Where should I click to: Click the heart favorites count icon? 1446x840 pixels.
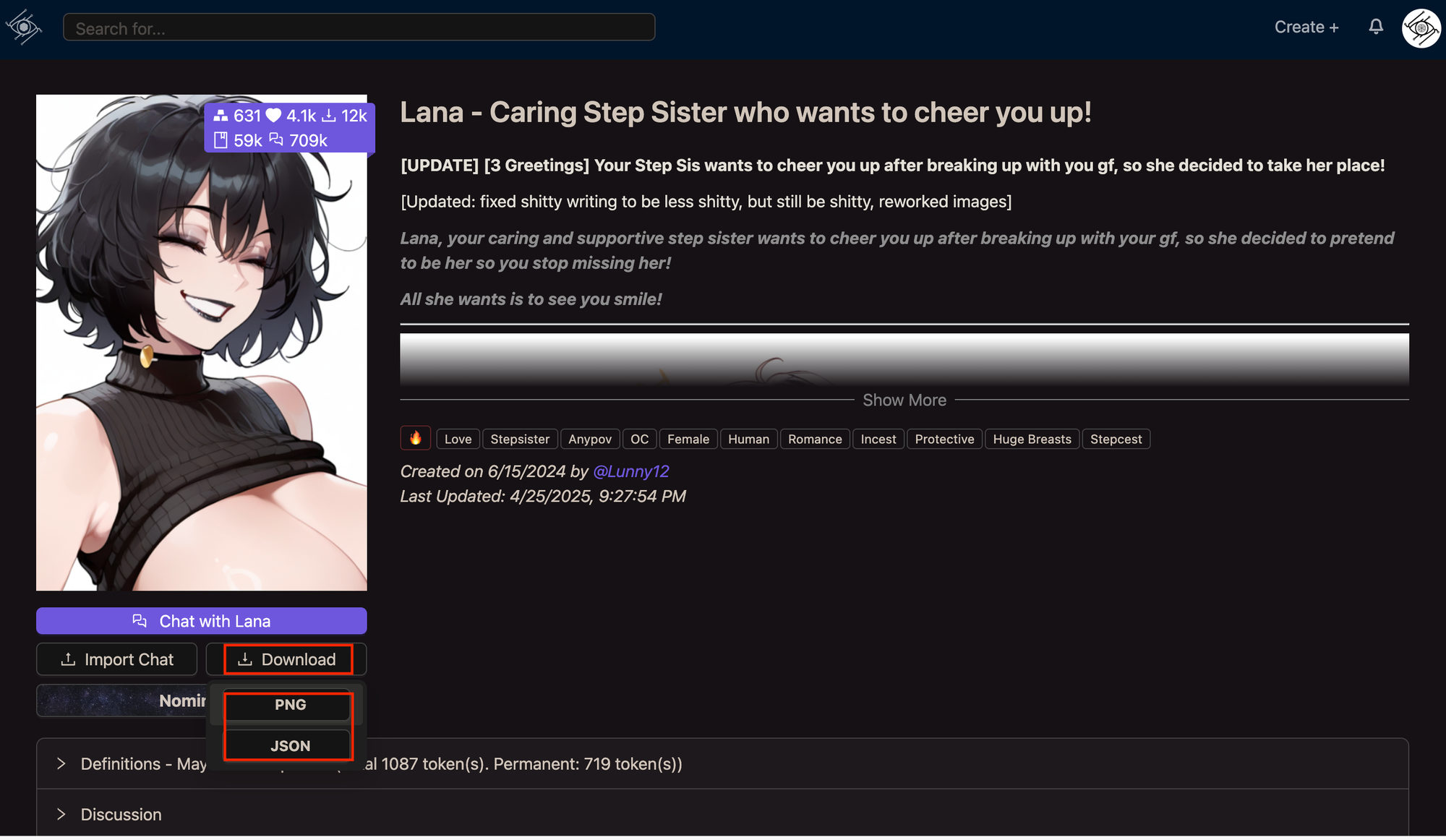coord(273,116)
